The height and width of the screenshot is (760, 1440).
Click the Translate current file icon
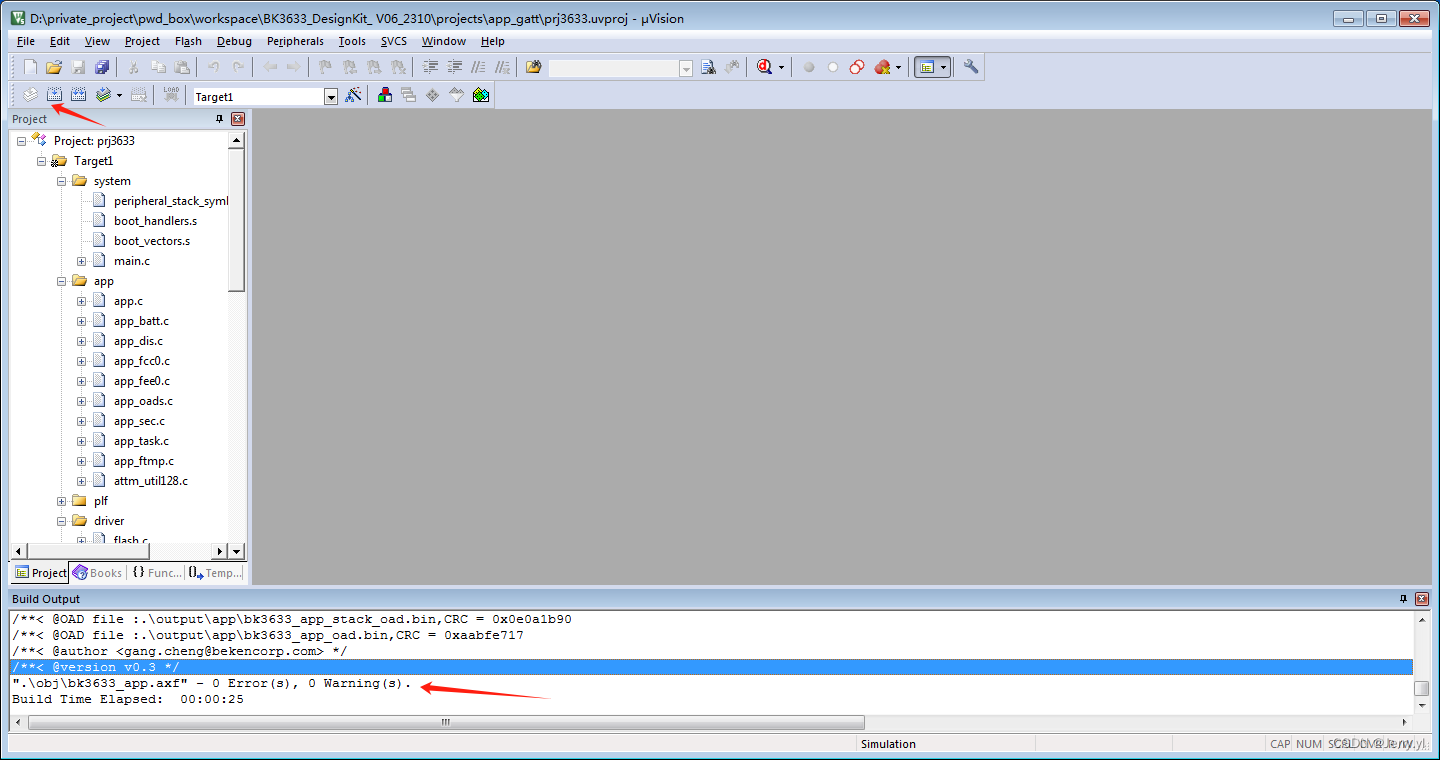click(30, 95)
